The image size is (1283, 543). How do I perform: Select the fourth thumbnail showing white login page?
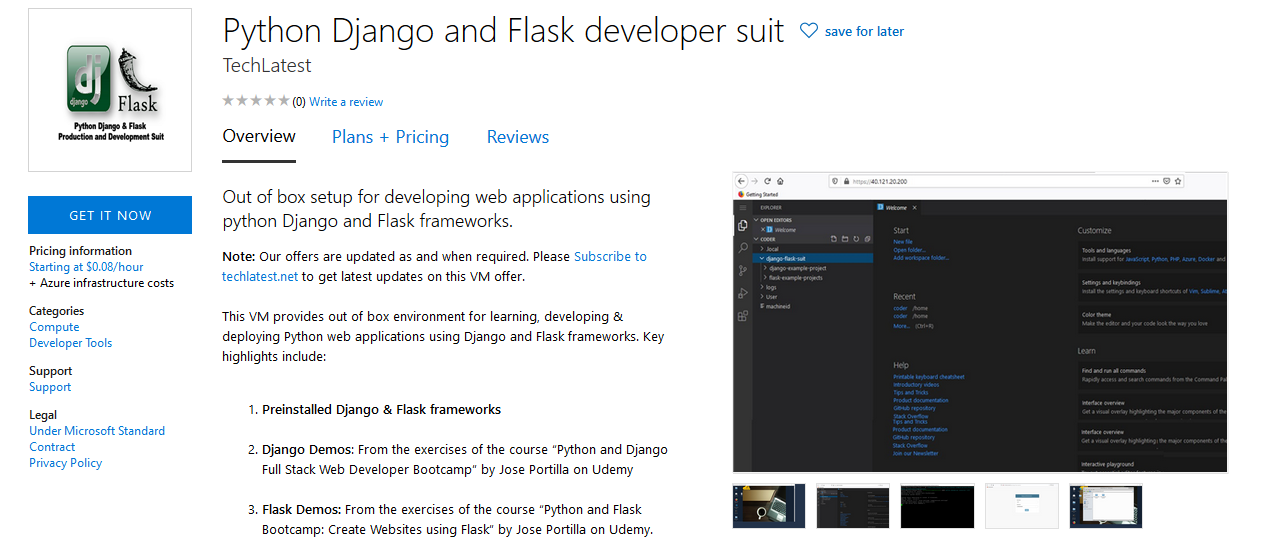[x=1021, y=506]
